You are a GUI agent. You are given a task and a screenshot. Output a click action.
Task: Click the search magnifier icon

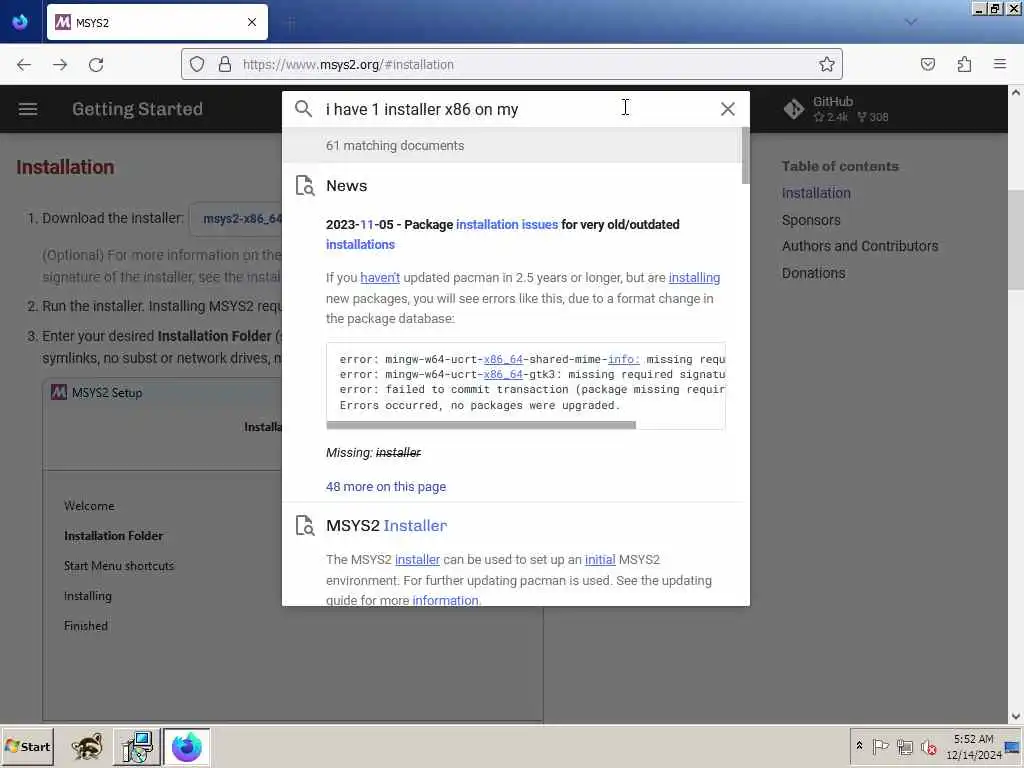(303, 108)
